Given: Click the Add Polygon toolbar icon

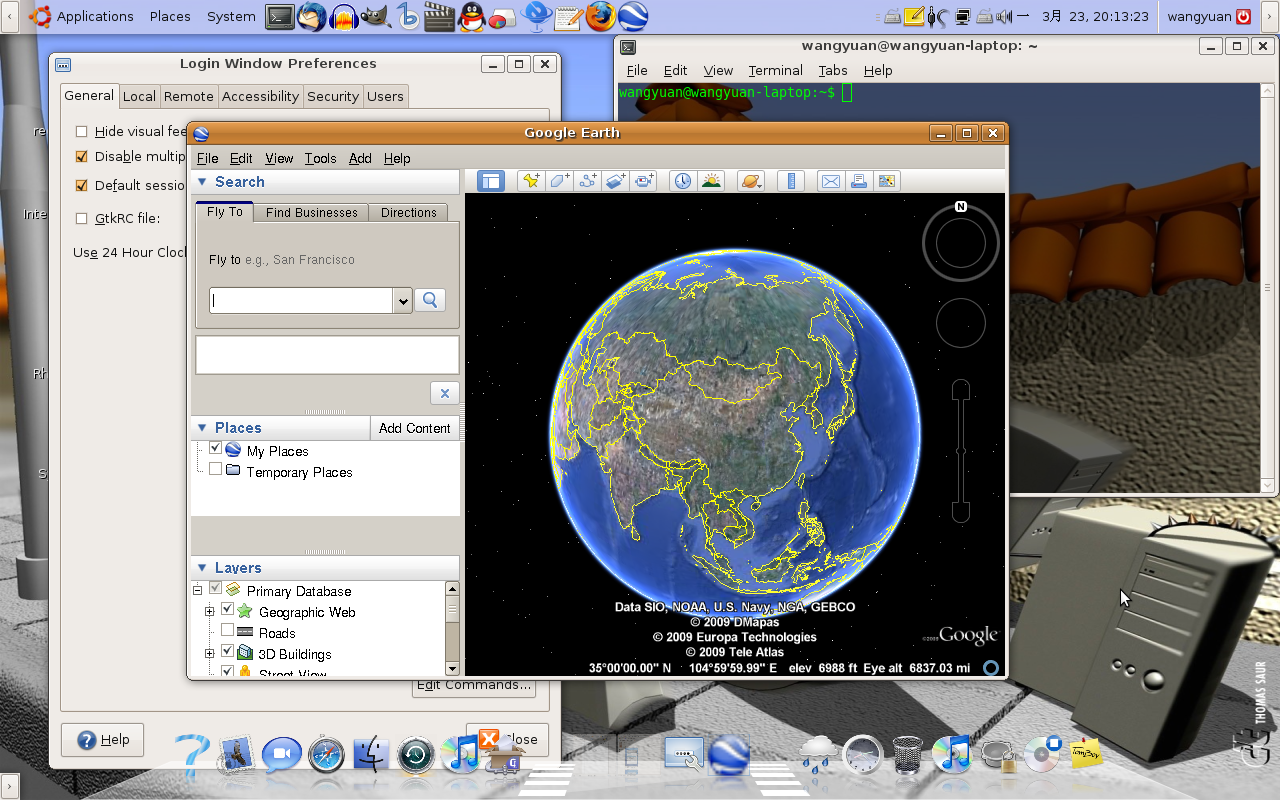Looking at the screenshot, I should click(x=559, y=181).
